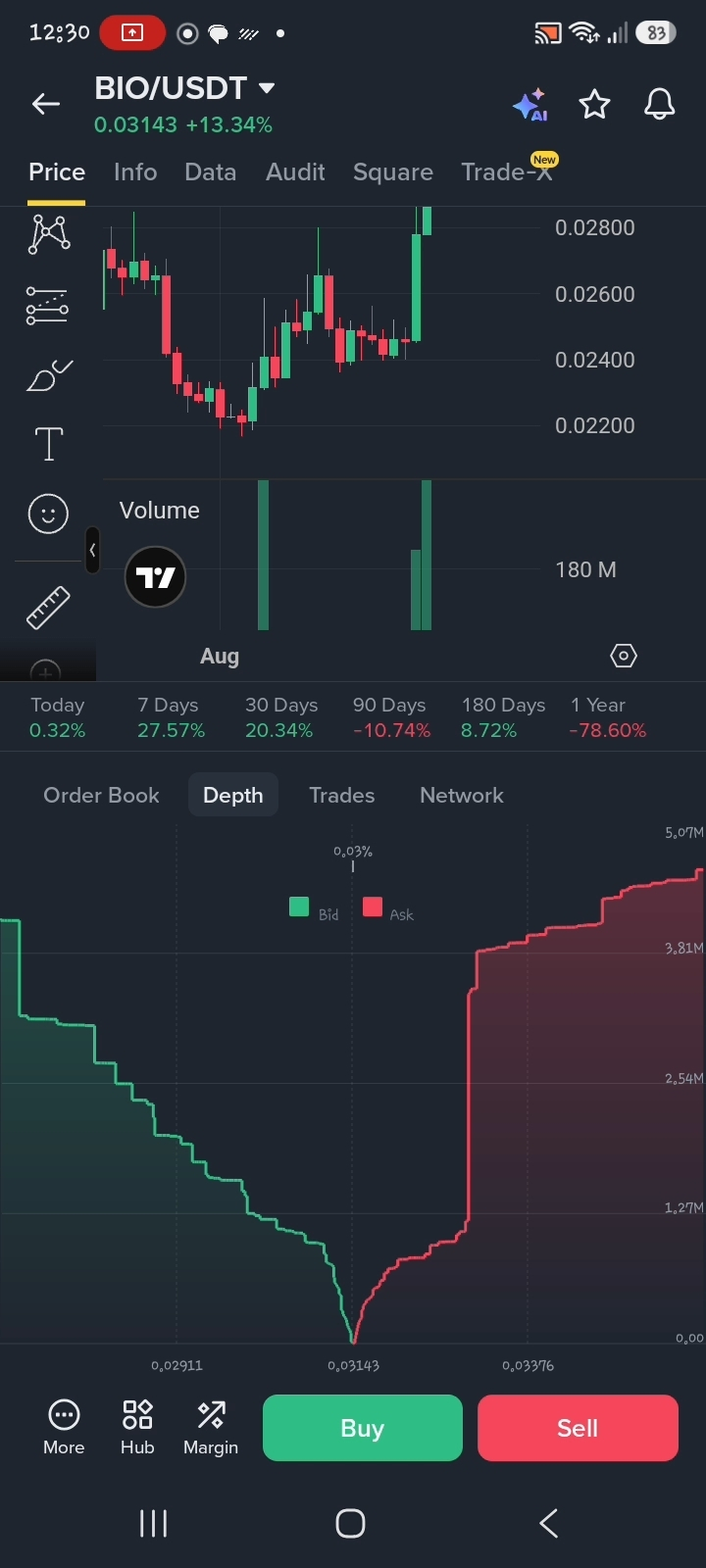
Task: Go back with the top-left arrow
Action: click(46, 104)
